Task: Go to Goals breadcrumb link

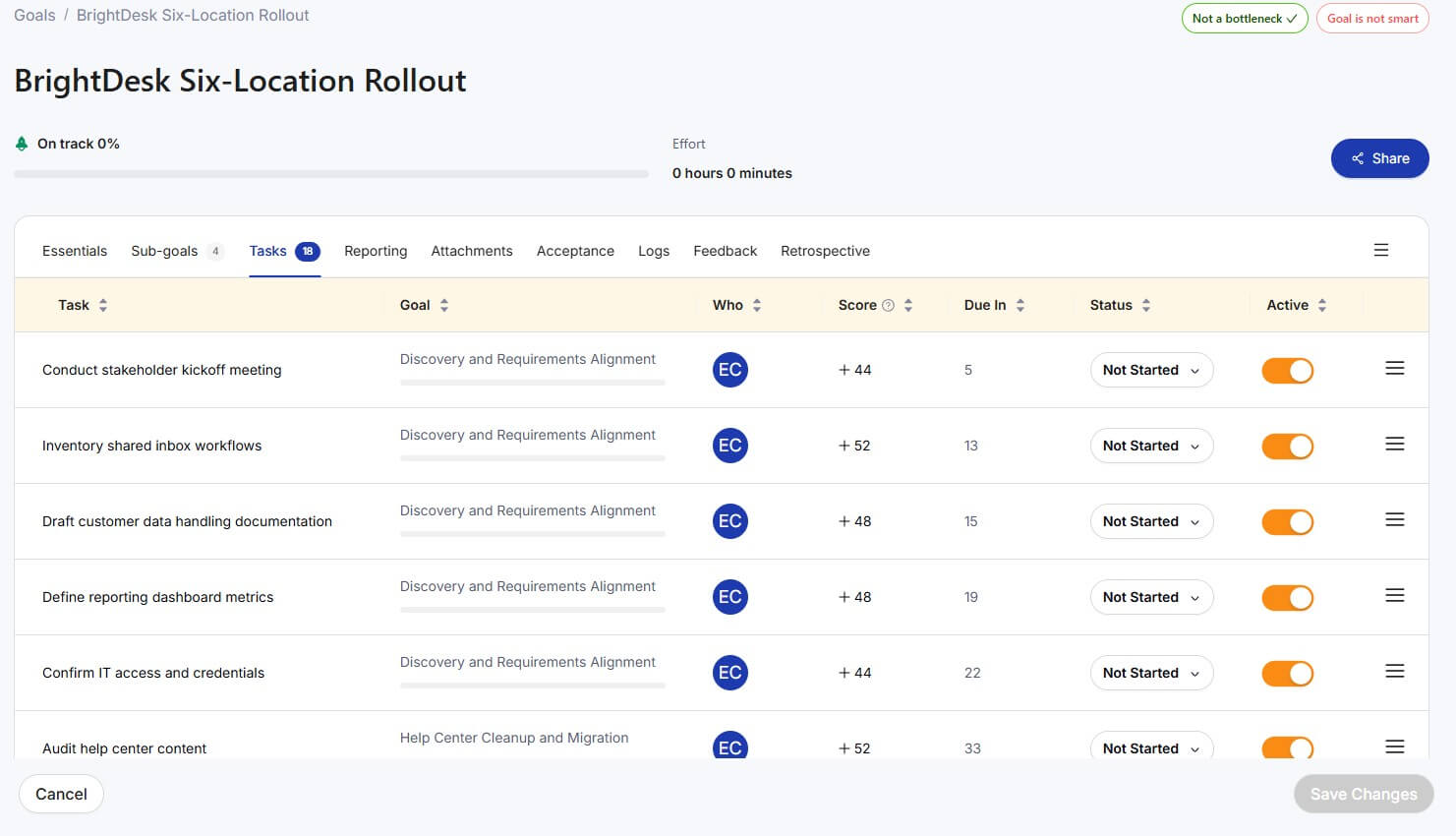Action: click(34, 15)
